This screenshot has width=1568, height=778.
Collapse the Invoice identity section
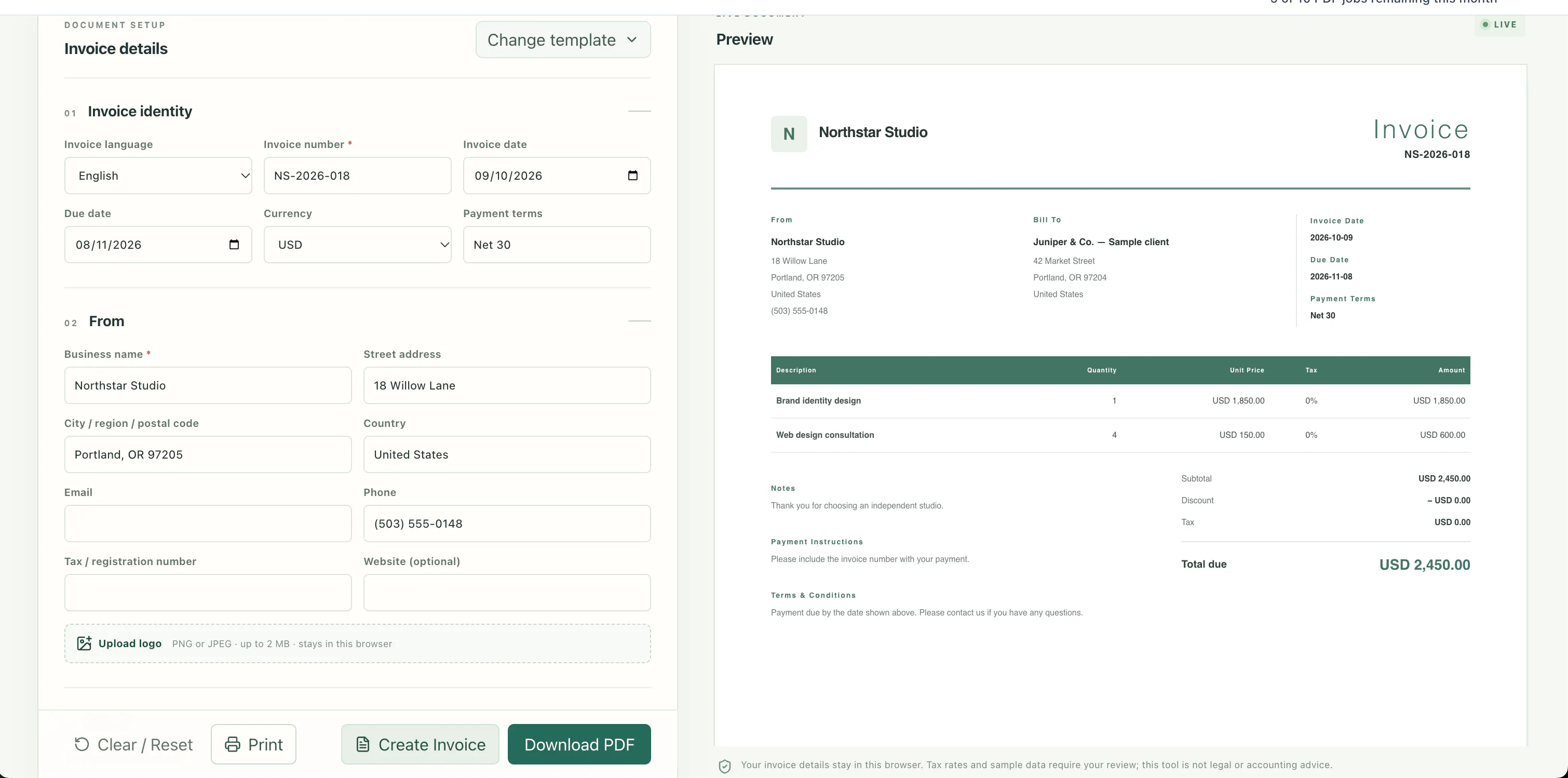(x=639, y=112)
